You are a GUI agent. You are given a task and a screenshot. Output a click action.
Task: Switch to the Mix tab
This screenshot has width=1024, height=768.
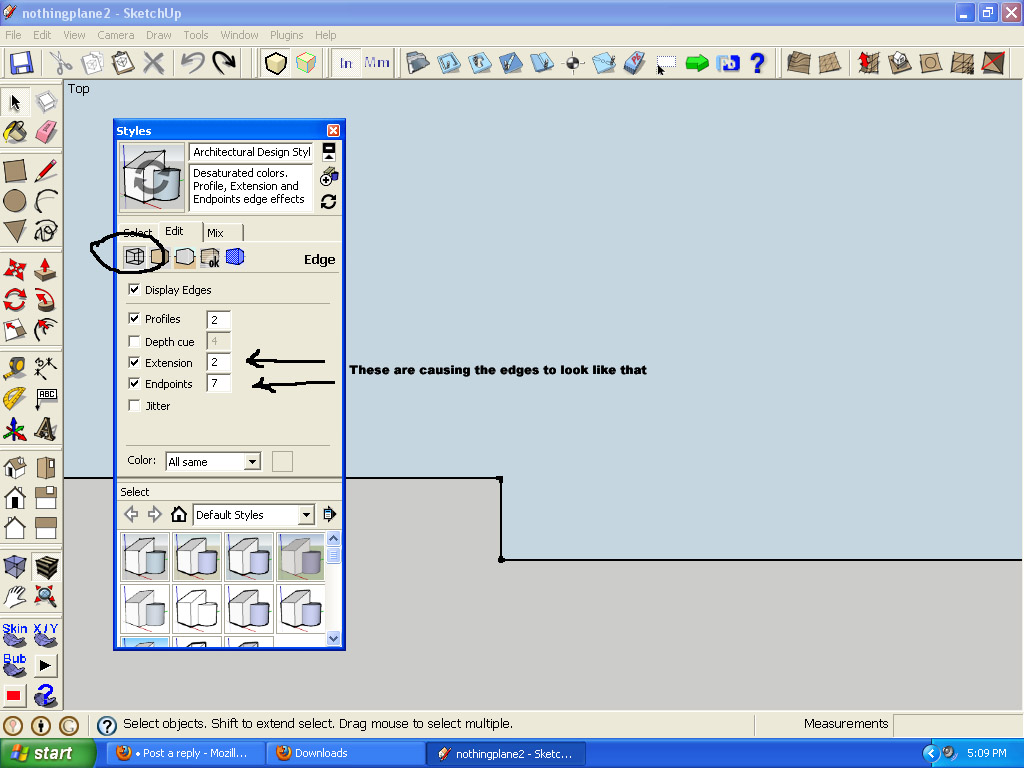[x=215, y=233]
